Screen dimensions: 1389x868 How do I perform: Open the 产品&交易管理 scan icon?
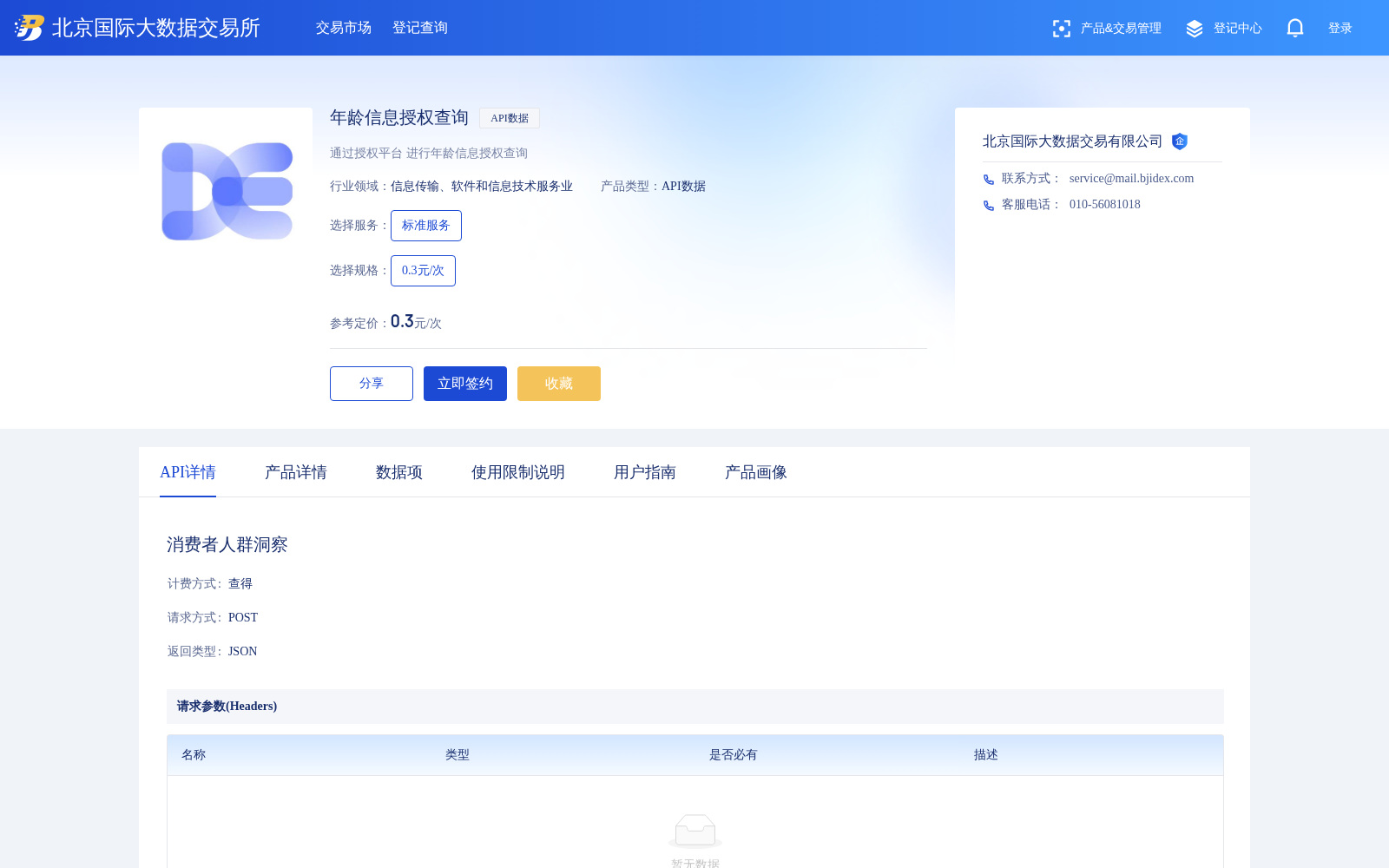1061,29
